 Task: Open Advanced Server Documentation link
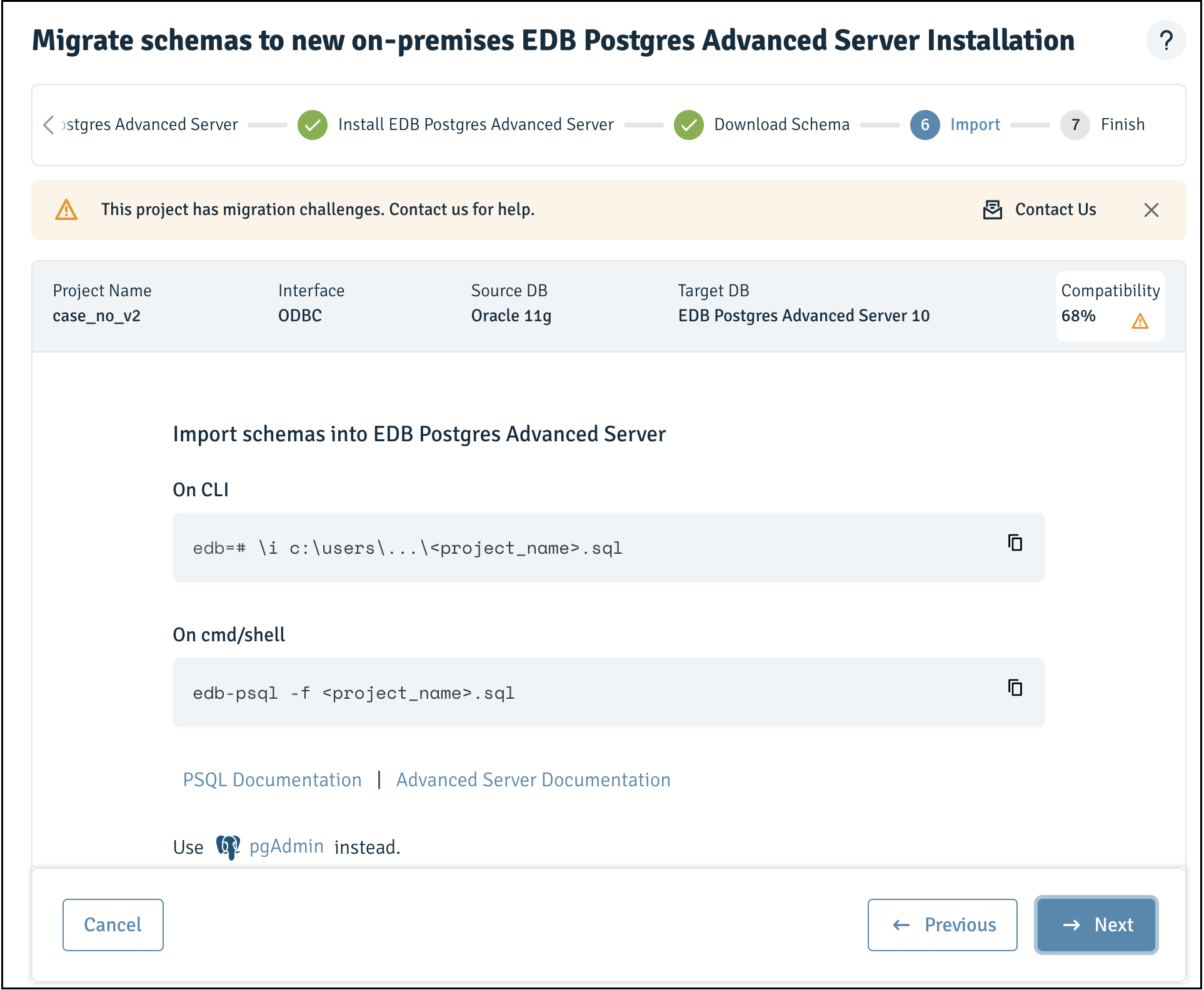click(x=533, y=780)
